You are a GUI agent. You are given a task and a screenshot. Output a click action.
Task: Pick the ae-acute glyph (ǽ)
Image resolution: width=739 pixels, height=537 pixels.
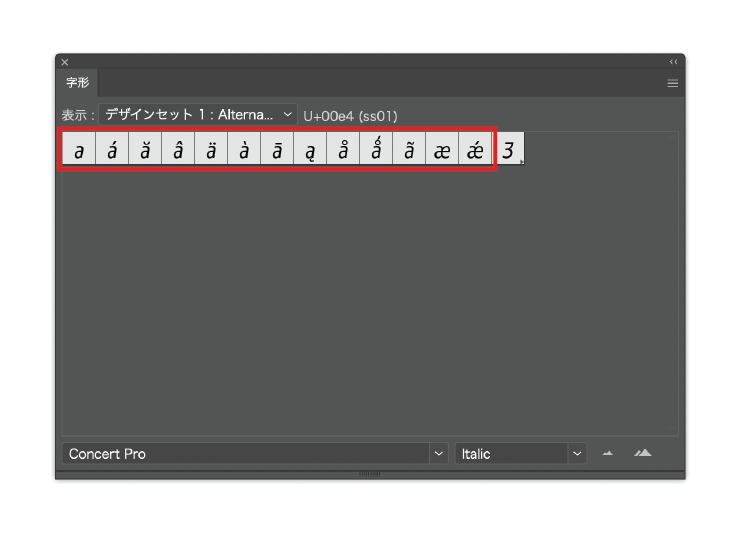pyautogui.click(x=475, y=151)
